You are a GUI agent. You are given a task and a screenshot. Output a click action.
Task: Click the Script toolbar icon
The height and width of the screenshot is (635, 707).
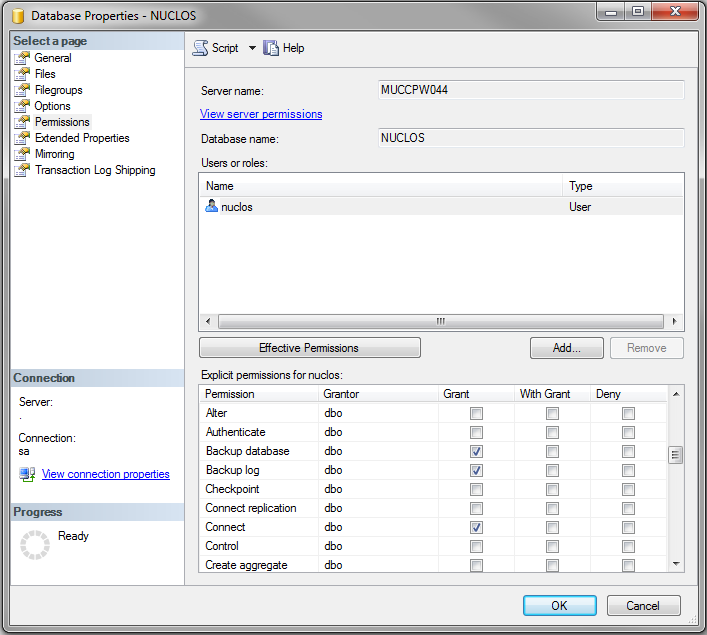[200, 48]
